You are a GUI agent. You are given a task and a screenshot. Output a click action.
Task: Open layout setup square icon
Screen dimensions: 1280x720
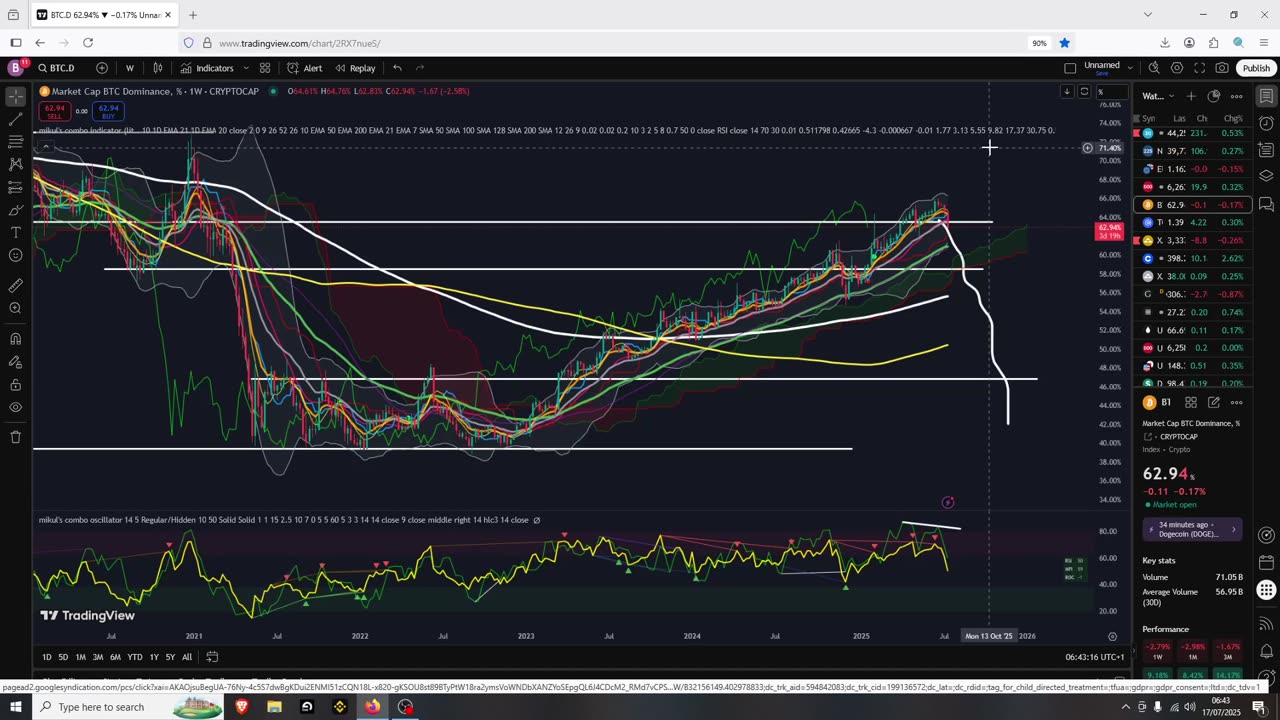[x=1070, y=68]
